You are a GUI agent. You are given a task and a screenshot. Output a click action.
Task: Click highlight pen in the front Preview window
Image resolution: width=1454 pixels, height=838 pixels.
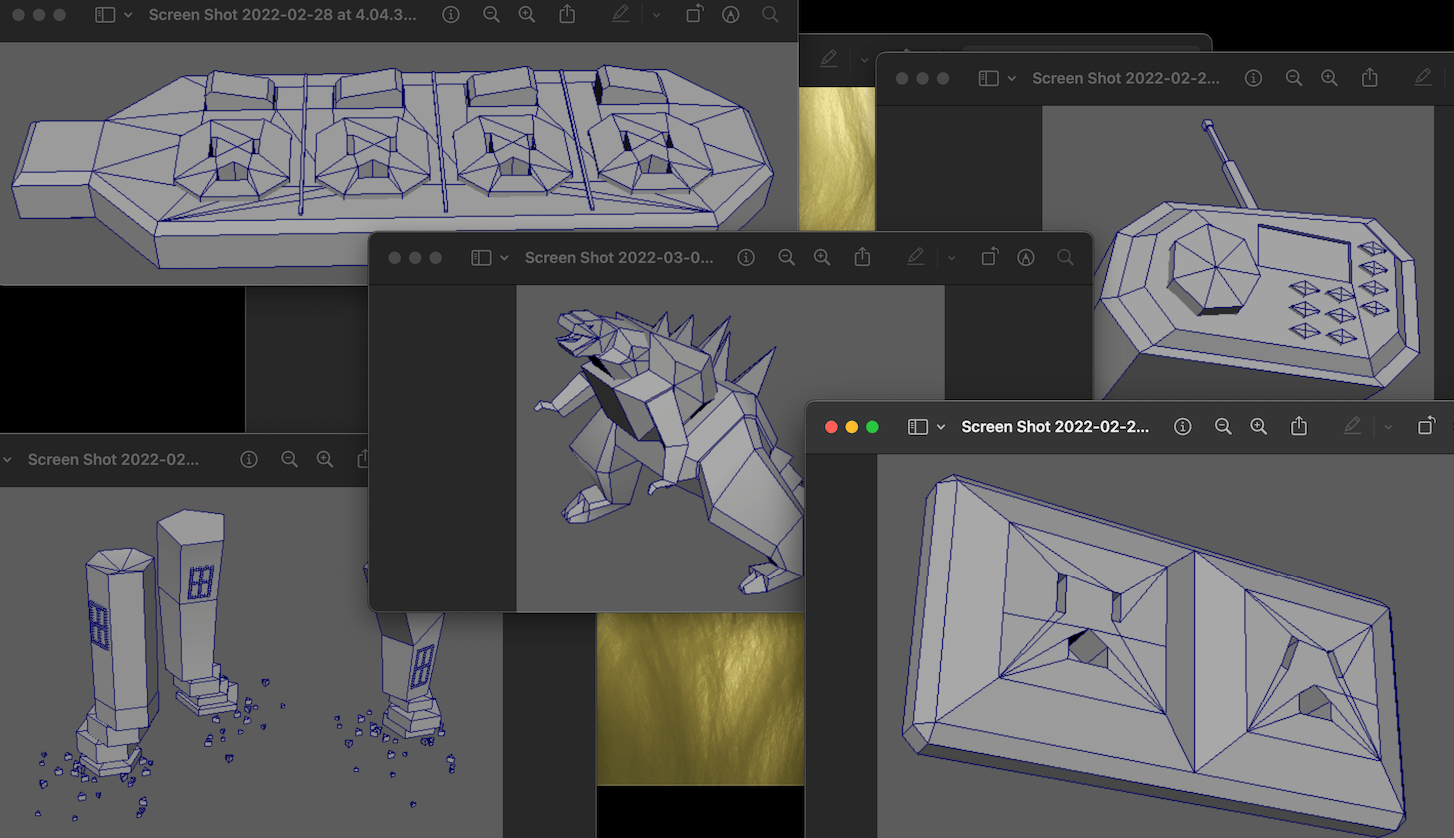coord(1353,427)
